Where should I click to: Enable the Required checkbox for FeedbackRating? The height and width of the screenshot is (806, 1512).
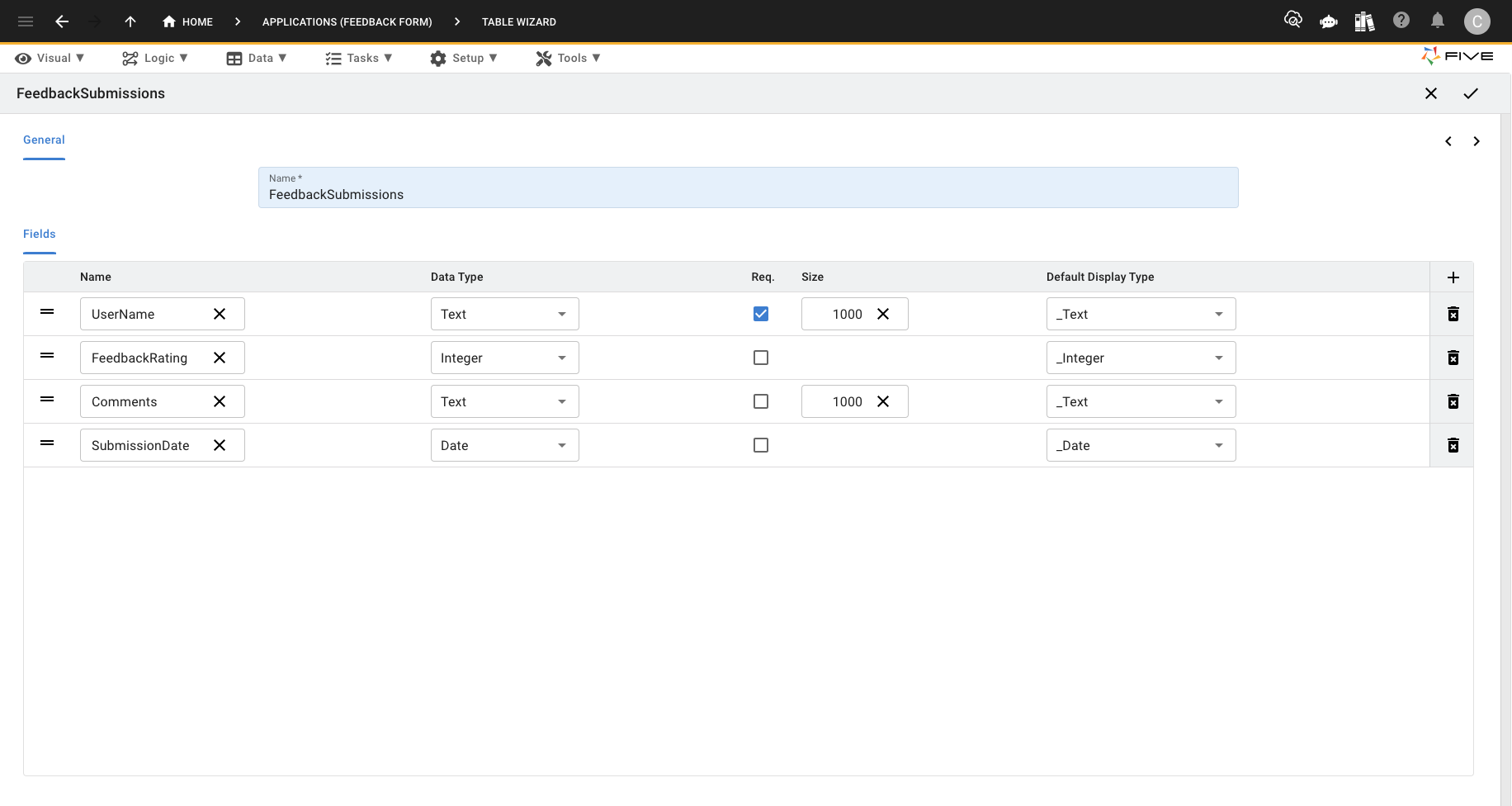tap(761, 358)
